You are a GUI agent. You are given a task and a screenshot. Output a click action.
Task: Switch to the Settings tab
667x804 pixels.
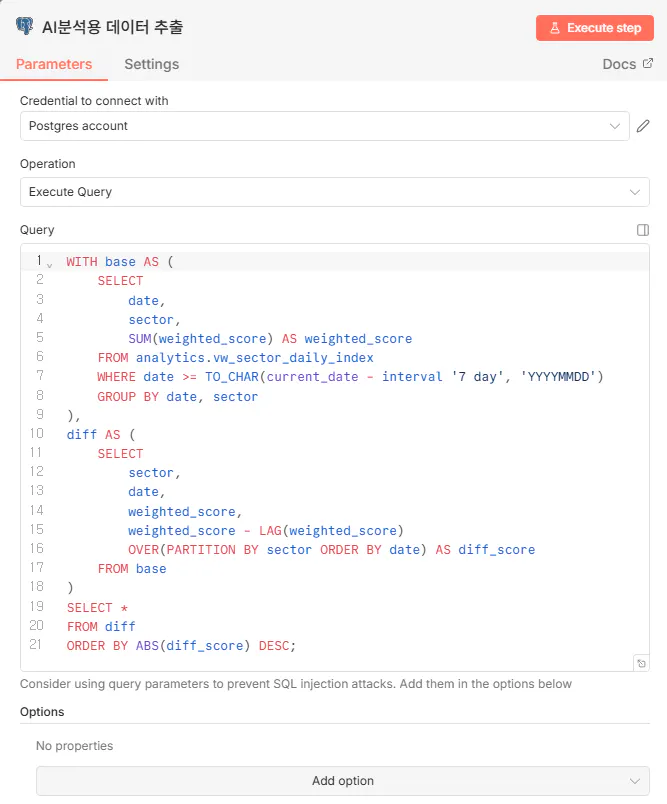point(151,64)
